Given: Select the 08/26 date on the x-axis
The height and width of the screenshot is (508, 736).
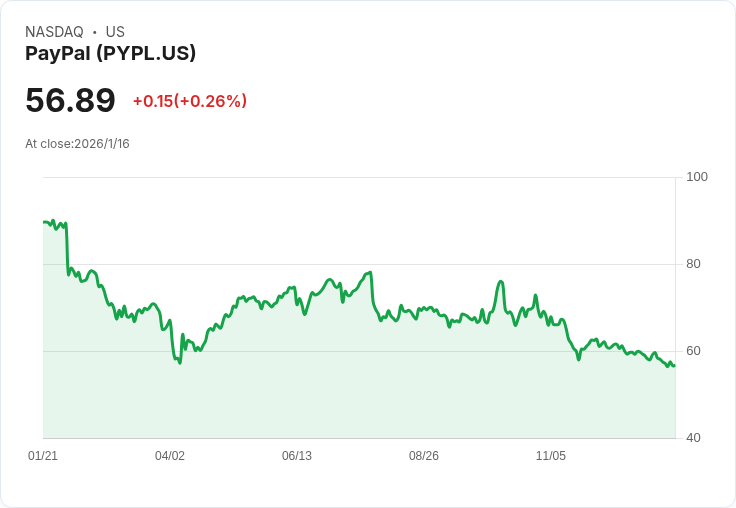Looking at the screenshot, I should (x=424, y=456).
